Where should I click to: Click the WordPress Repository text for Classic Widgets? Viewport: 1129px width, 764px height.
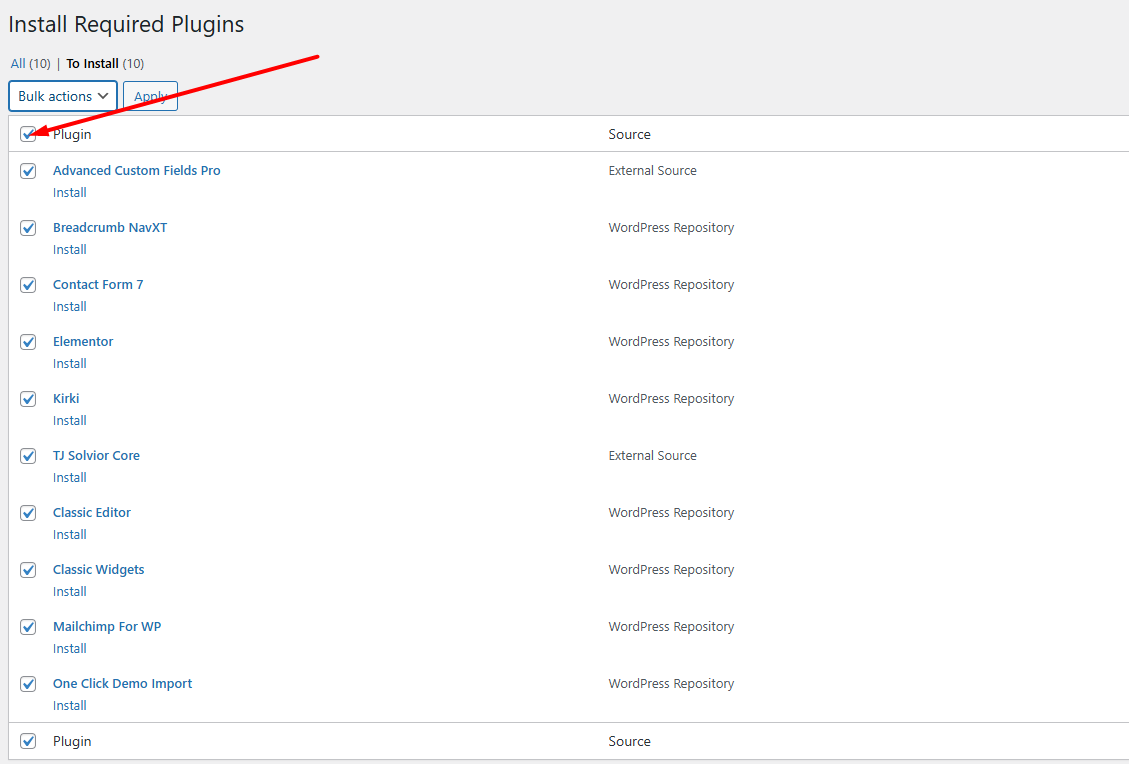[x=671, y=570]
